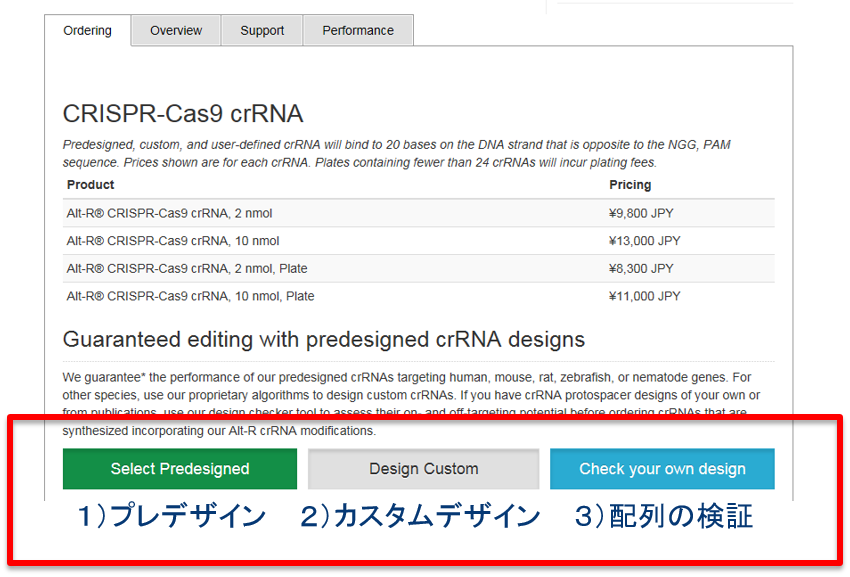This screenshot has width=850, height=577.
Task: Switch to the Ordering tab
Action: coord(87,30)
